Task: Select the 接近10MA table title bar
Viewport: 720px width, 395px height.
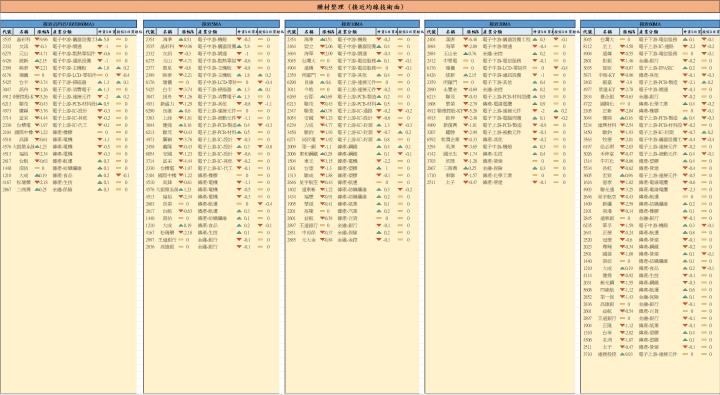Action: [x=352, y=24]
